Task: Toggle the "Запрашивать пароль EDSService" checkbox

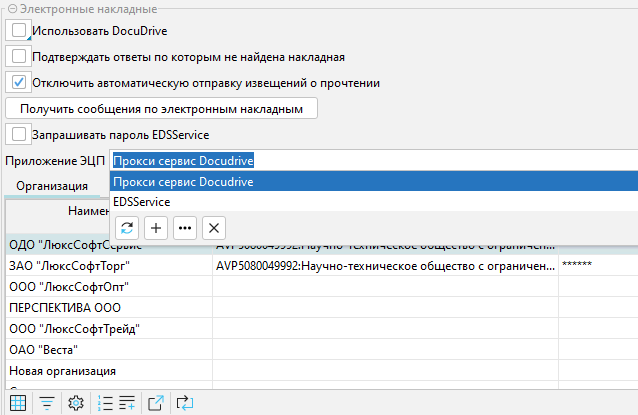Action: (x=19, y=134)
